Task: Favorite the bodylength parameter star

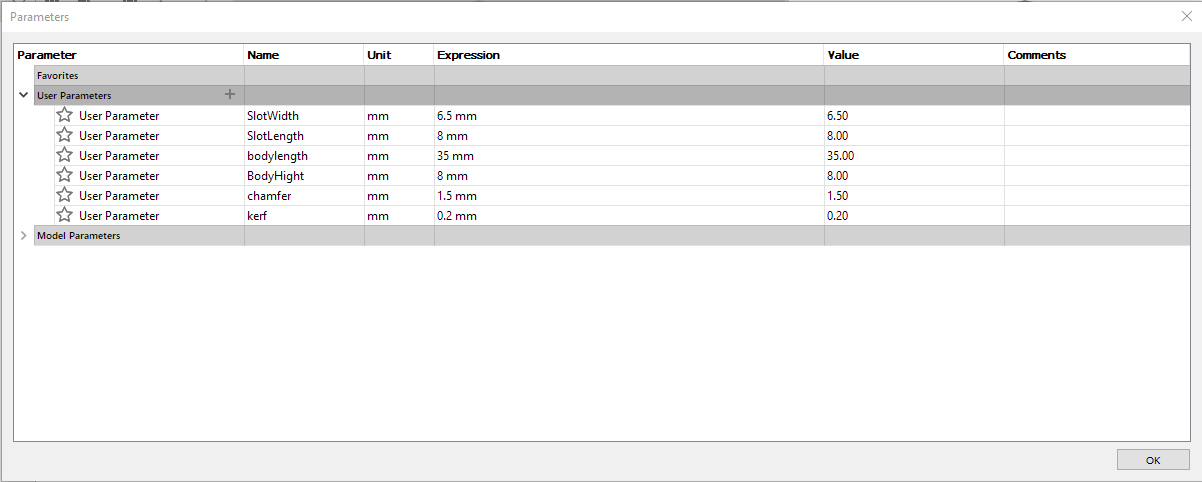Action: pyautogui.click(x=65, y=155)
